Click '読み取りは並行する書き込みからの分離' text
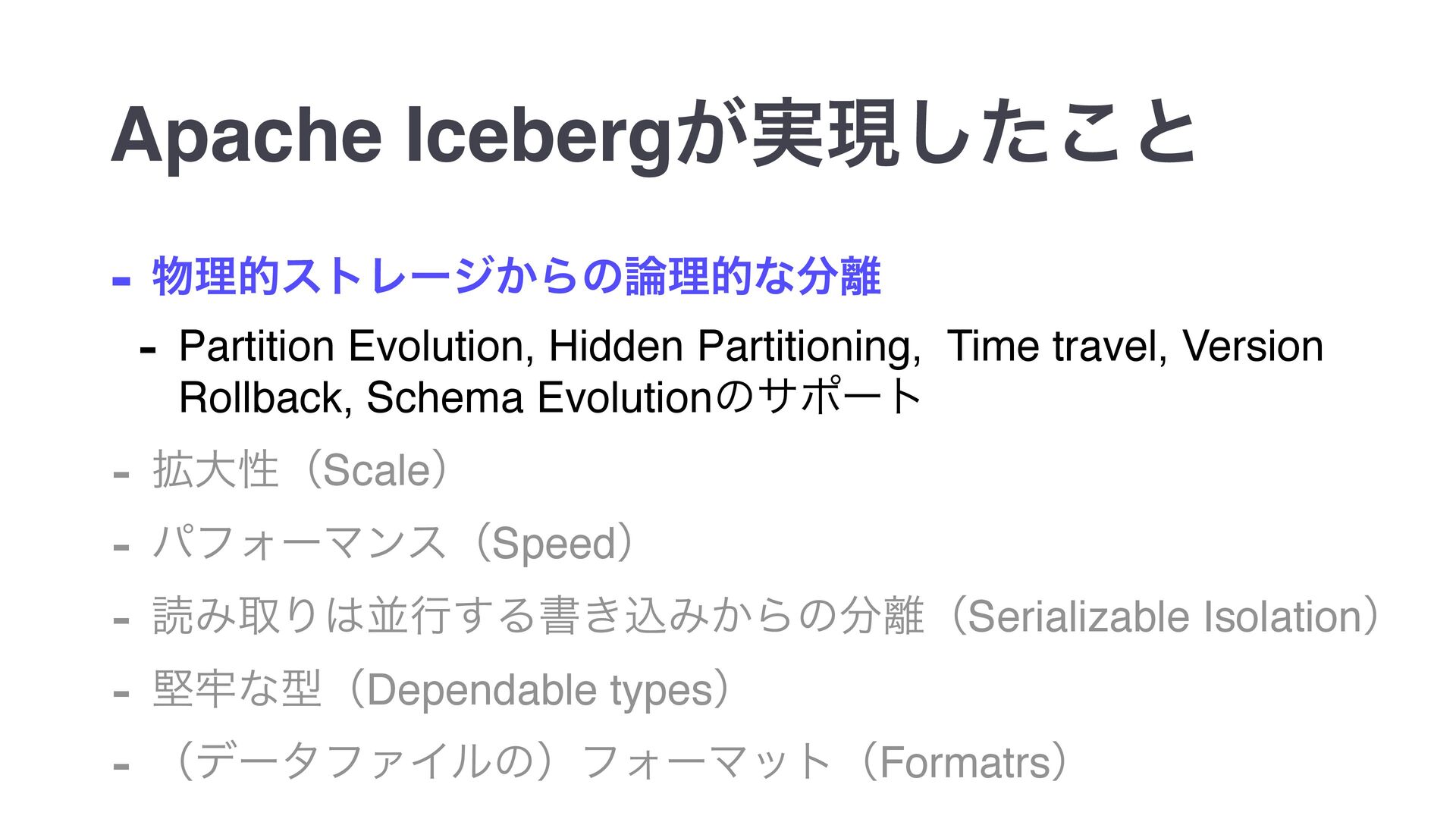 click(x=538, y=616)
